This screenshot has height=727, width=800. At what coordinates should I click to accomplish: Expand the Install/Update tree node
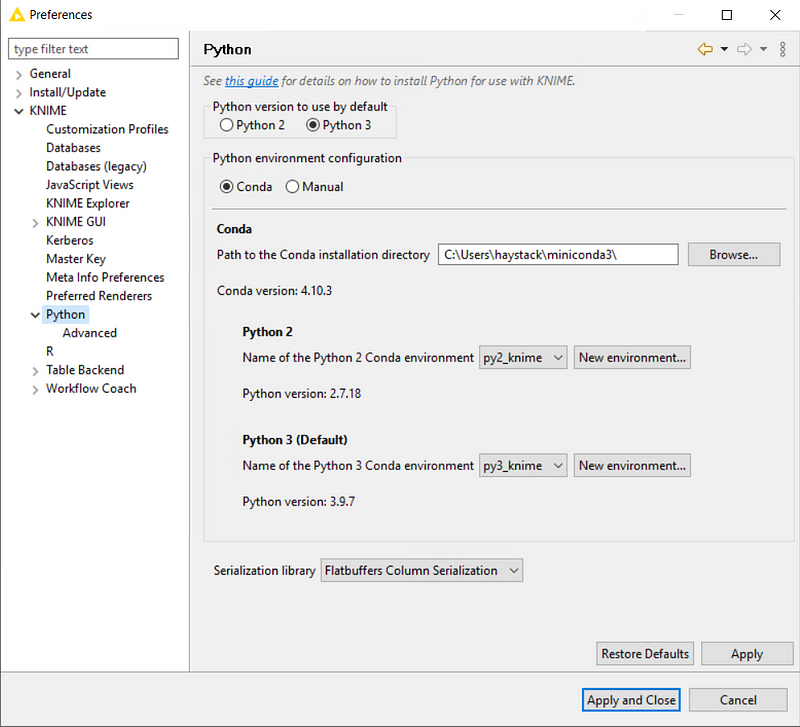coord(19,93)
